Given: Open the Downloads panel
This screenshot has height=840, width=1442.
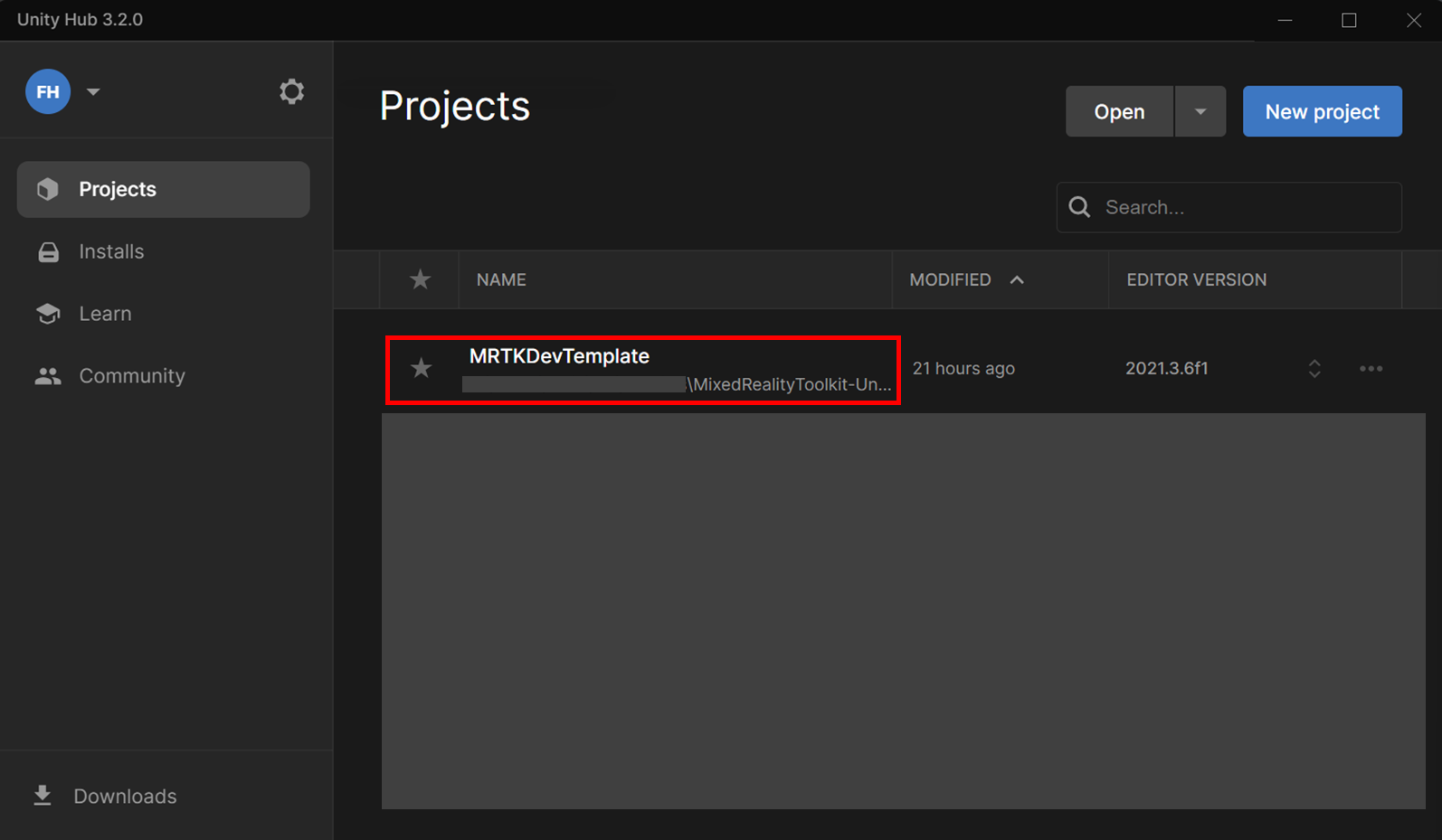Looking at the screenshot, I should (125, 796).
